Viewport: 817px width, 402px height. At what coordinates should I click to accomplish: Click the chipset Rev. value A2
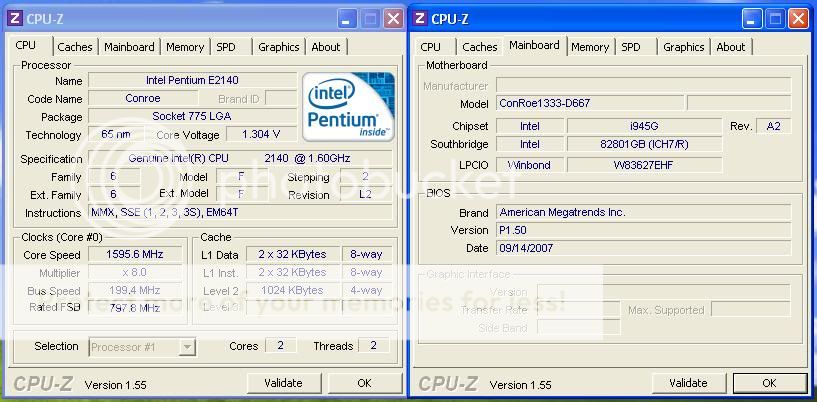tap(774, 126)
